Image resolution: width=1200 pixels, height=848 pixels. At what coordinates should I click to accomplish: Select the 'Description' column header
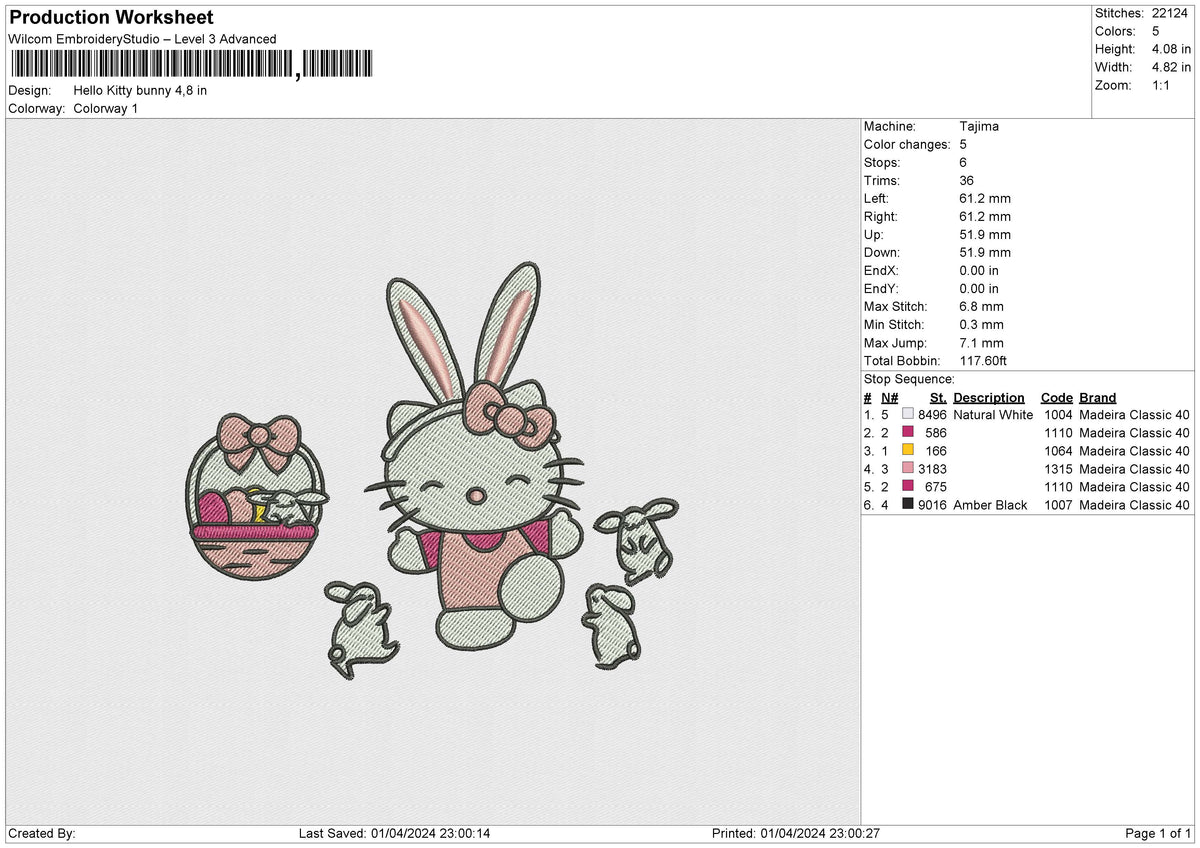click(989, 398)
